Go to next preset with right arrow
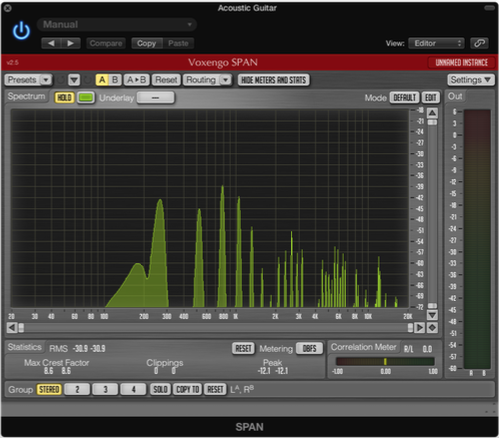This screenshot has width=499, height=438. [x=70, y=43]
